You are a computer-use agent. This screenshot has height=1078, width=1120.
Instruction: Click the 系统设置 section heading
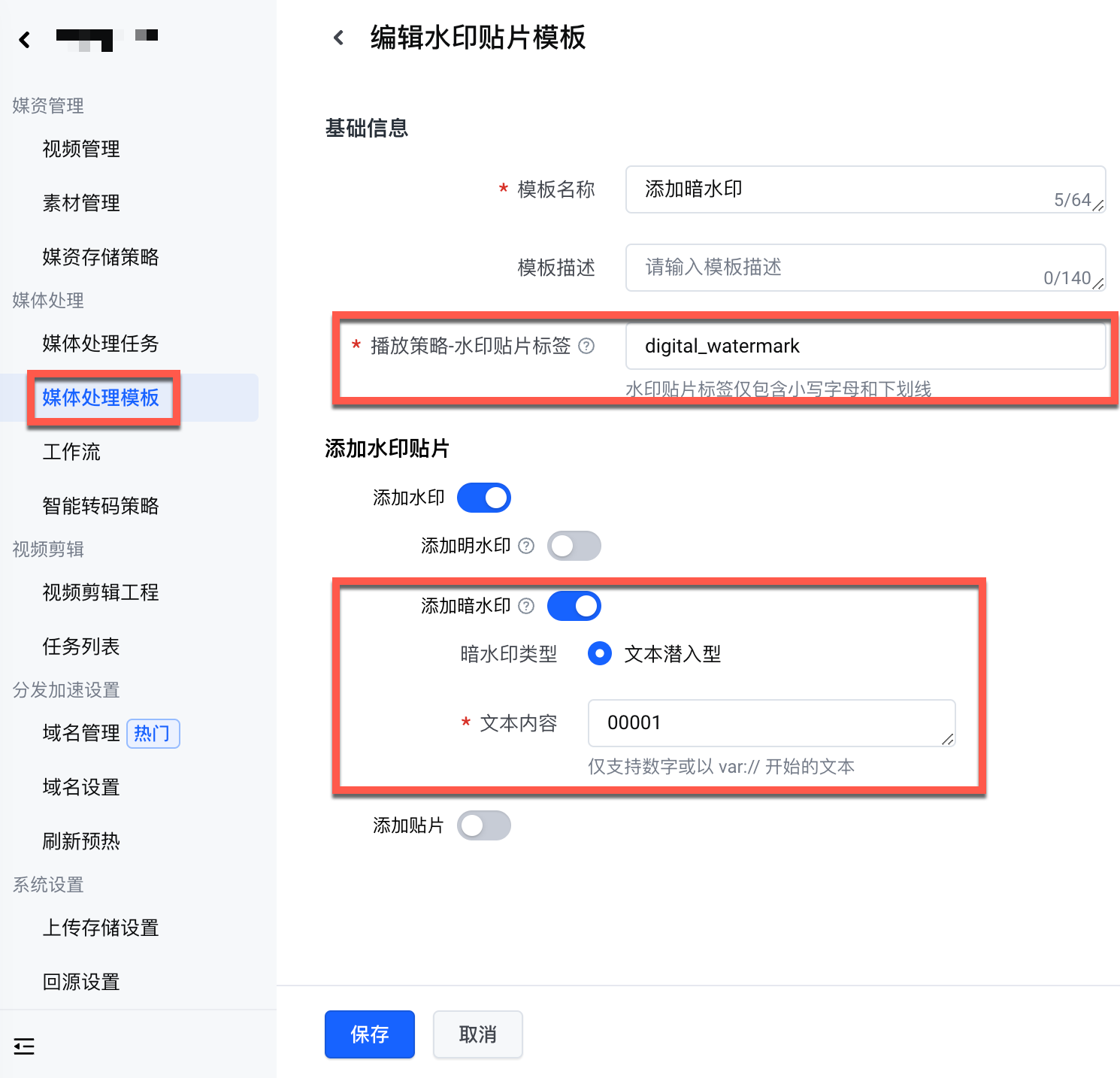click(48, 885)
